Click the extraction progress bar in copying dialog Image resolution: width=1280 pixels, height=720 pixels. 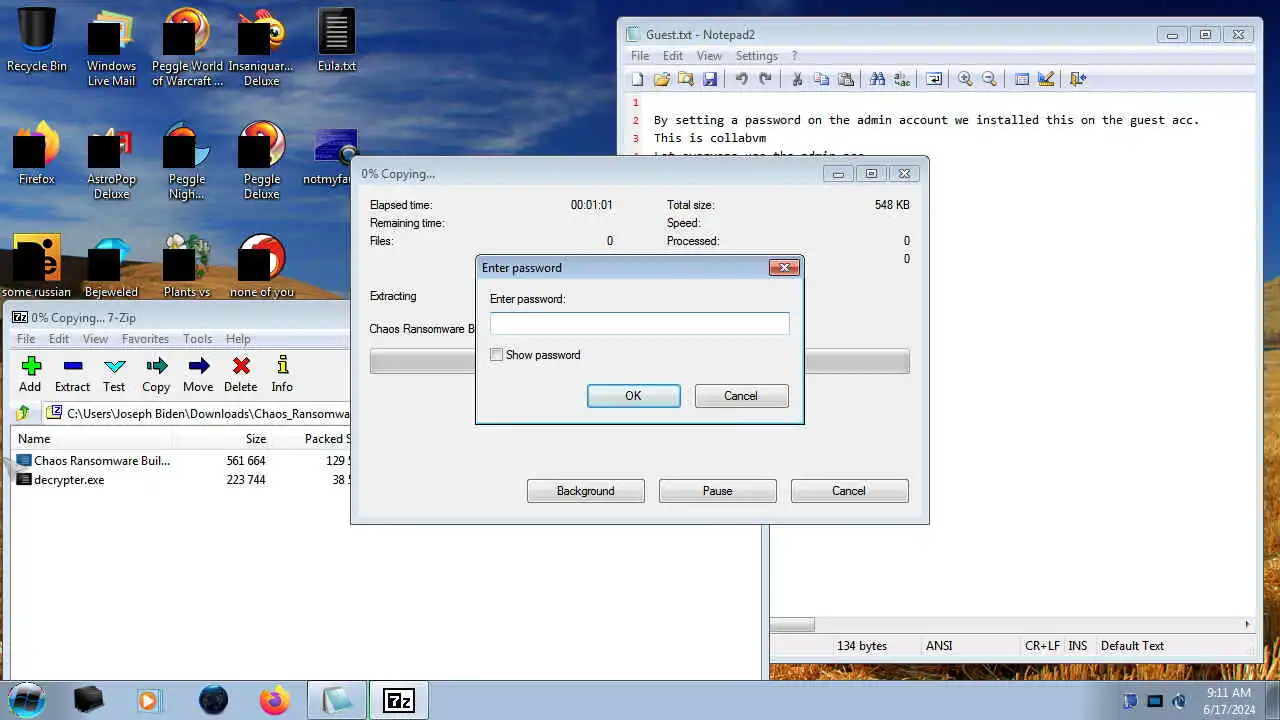(639, 361)
